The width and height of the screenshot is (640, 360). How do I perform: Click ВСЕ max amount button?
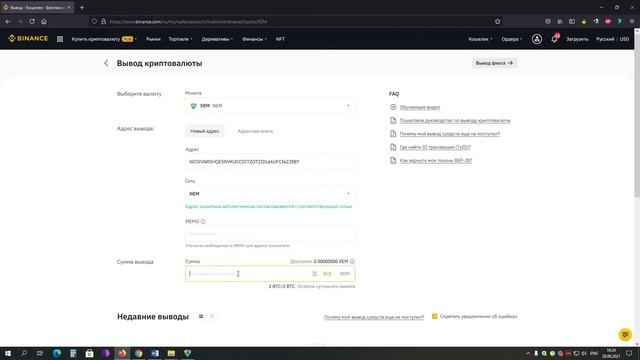click(x=327, y=274)
